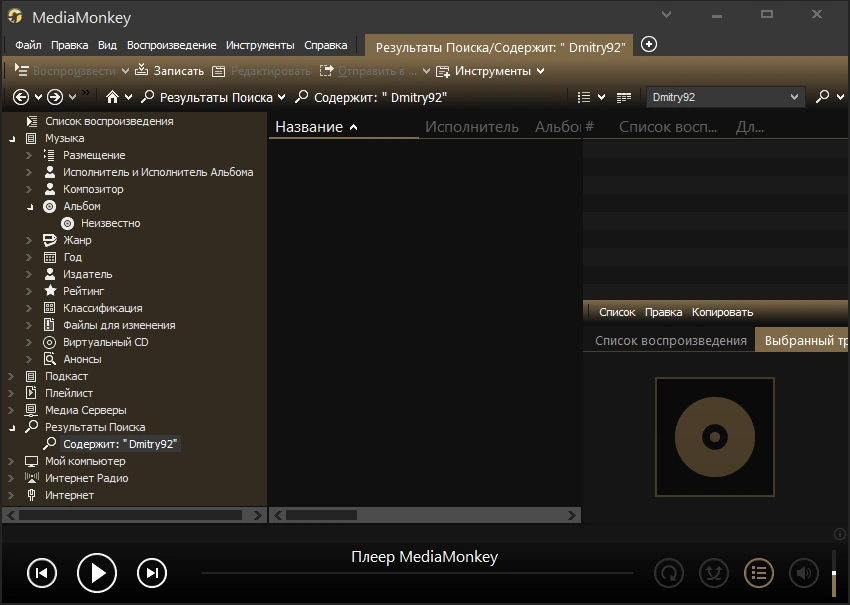Collapse the Альбом tree node
Image resolution: width=850 pixels, height=605 pixels.
click(x=30, y=207)
